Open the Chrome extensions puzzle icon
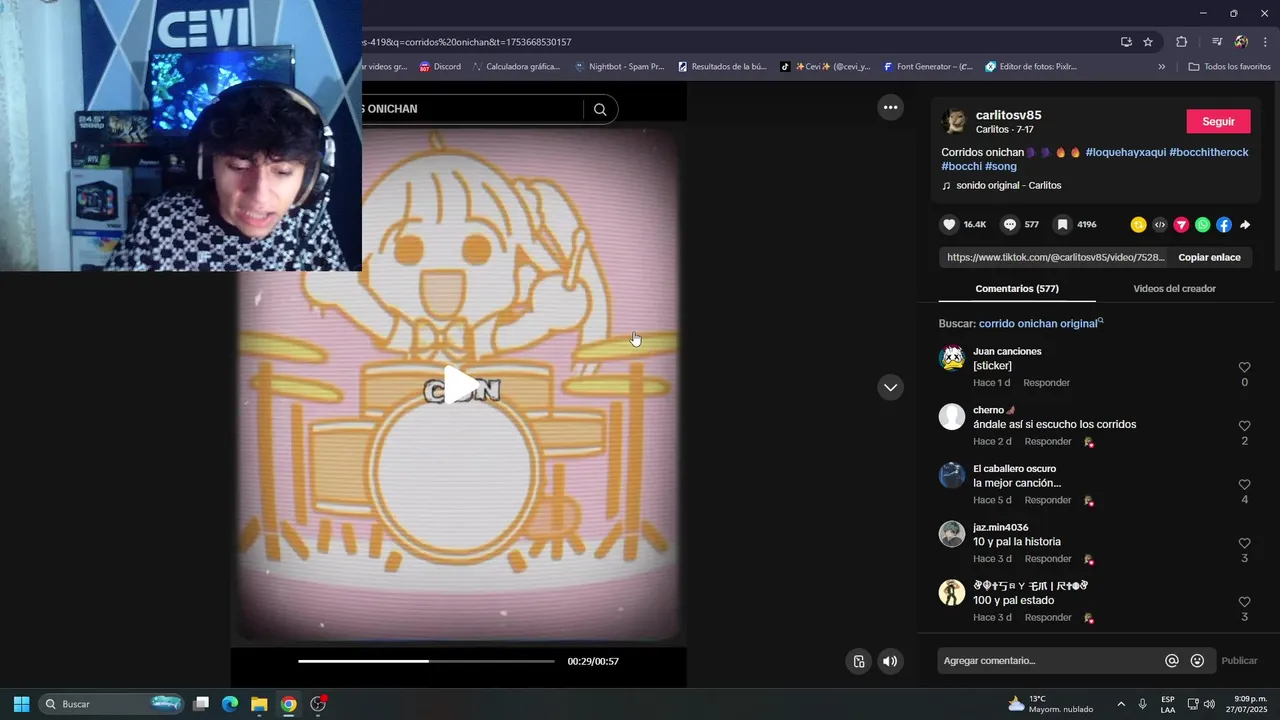This screenshot has width=1280, height=720. pyautogui.click(x=1181, y=42)
